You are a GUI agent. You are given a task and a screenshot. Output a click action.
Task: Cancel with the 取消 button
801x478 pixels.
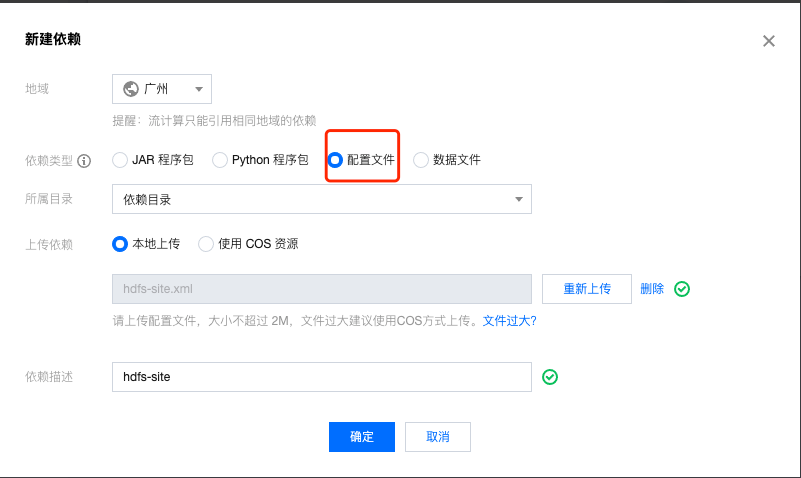[438, 437]
